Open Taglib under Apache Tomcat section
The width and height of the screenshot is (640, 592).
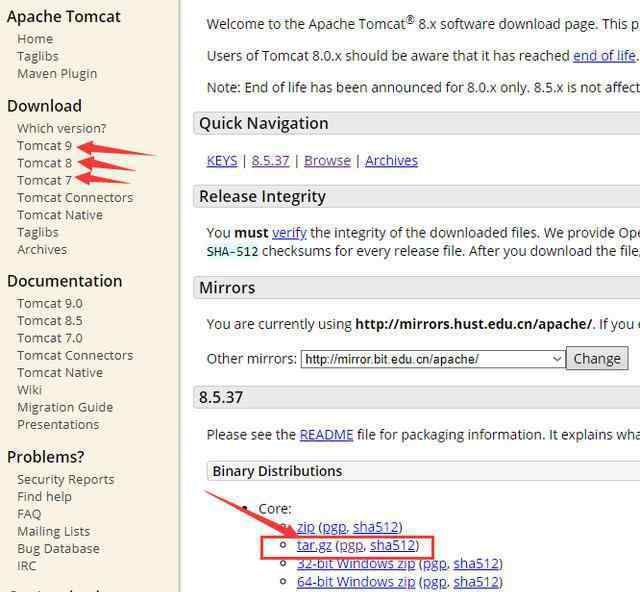38,56
